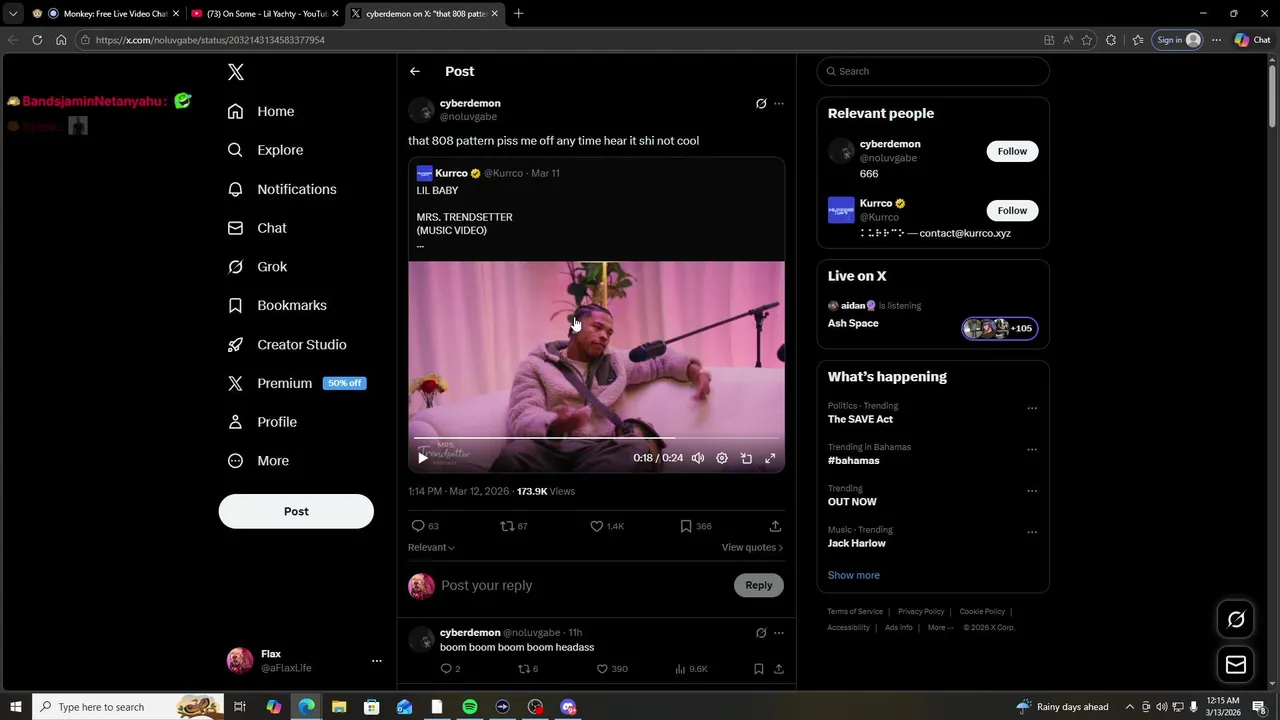Open the More menu in the sidebar
1280x720 pixels.
click(258, 461)
